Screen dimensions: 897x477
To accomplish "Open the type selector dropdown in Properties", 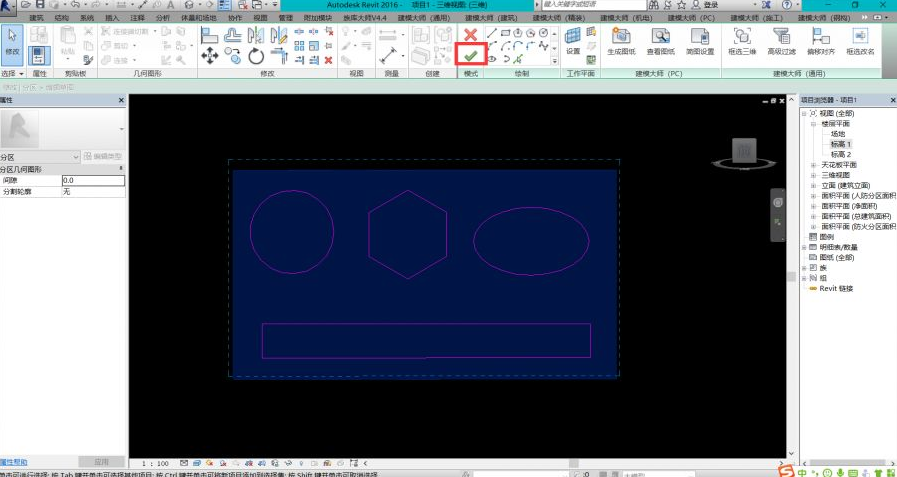I will (x=121, y=129).
